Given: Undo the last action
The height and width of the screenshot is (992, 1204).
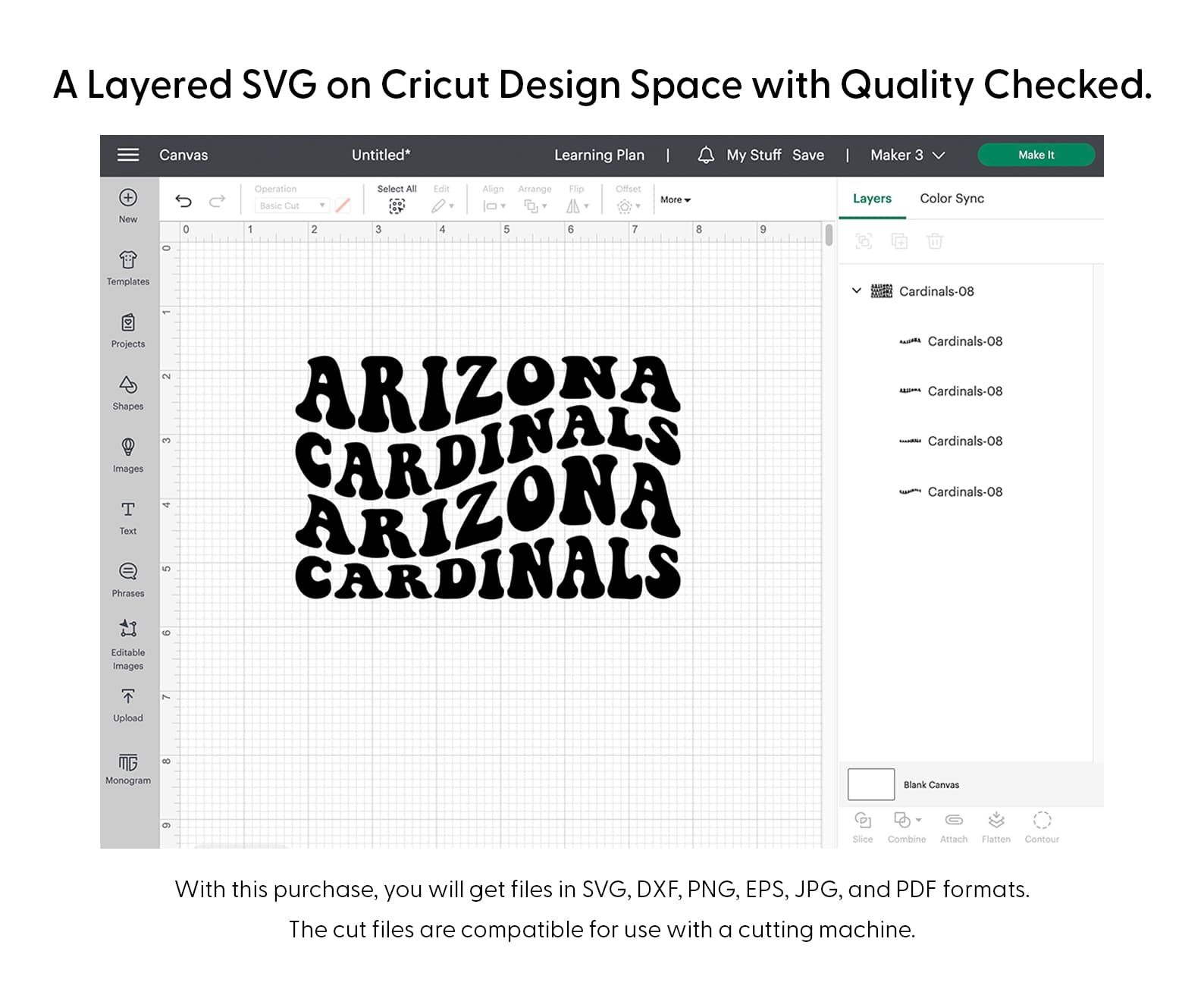Looking at the screenshot, I should coord(183,201).
